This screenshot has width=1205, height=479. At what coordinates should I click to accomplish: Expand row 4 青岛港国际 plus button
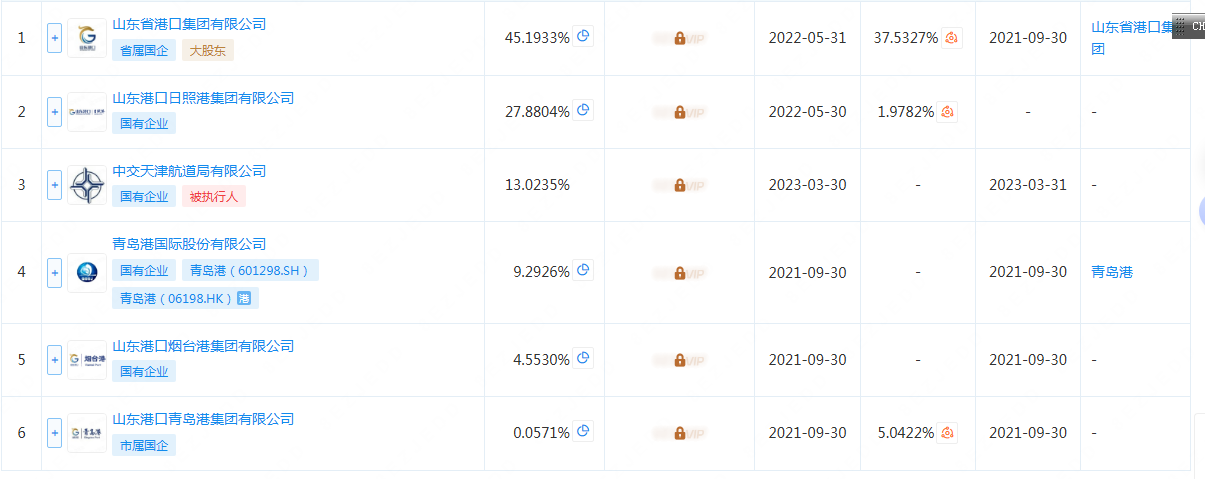point(54,272)
